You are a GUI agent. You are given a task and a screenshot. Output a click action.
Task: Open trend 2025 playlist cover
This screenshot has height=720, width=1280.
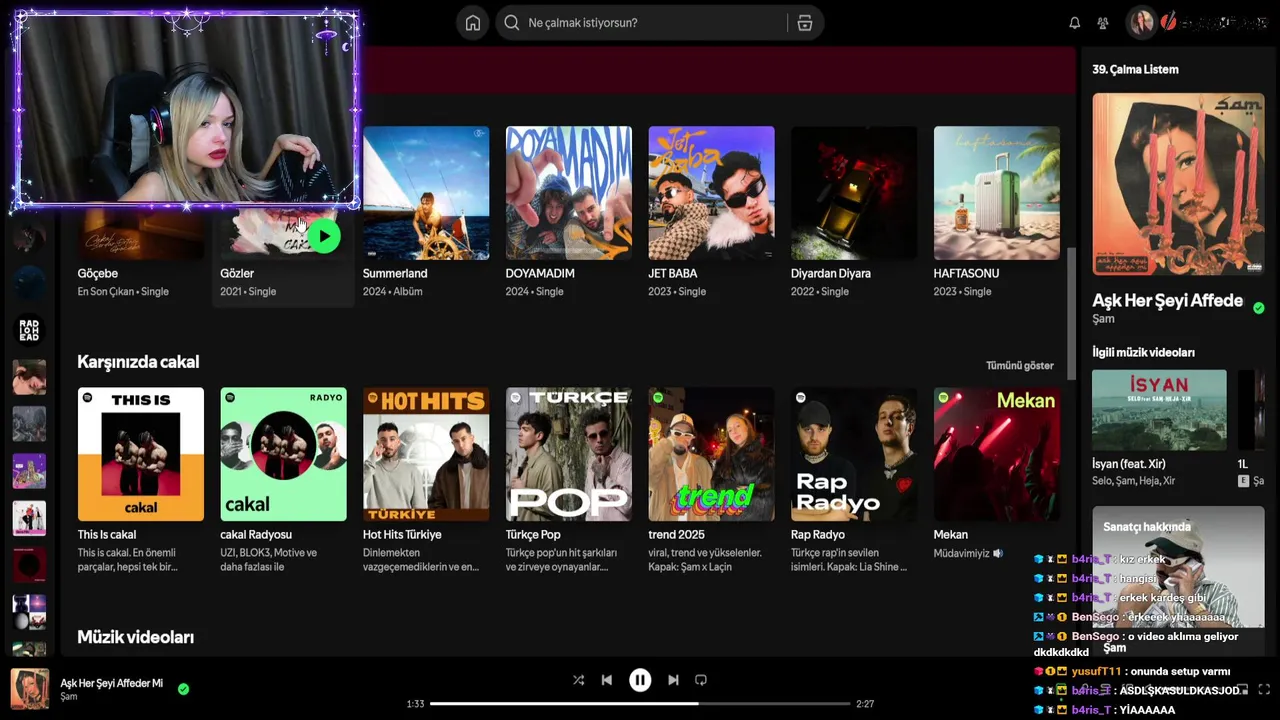click(711, 455)
